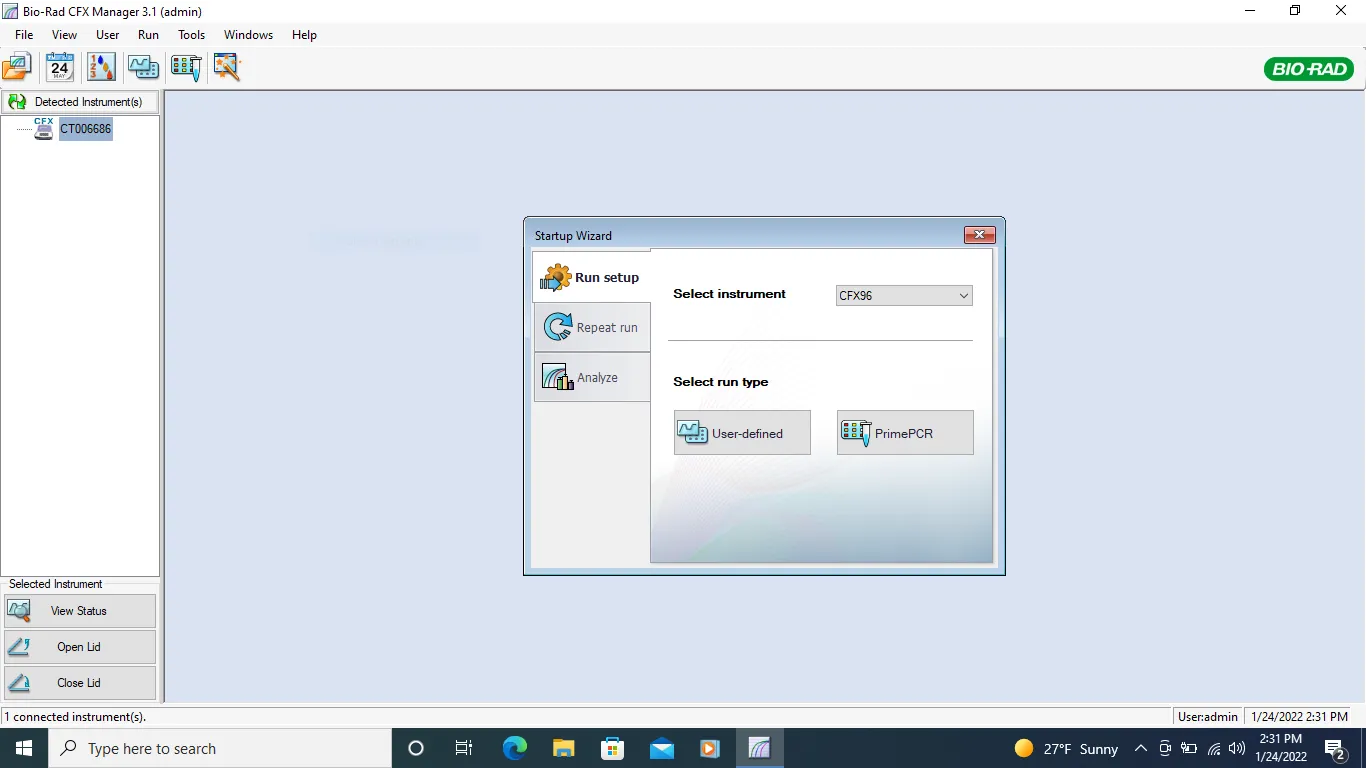Select instrument CT006686 in the tree
The height and width of the screenshot is (768, 1366).
pos(85,129)
